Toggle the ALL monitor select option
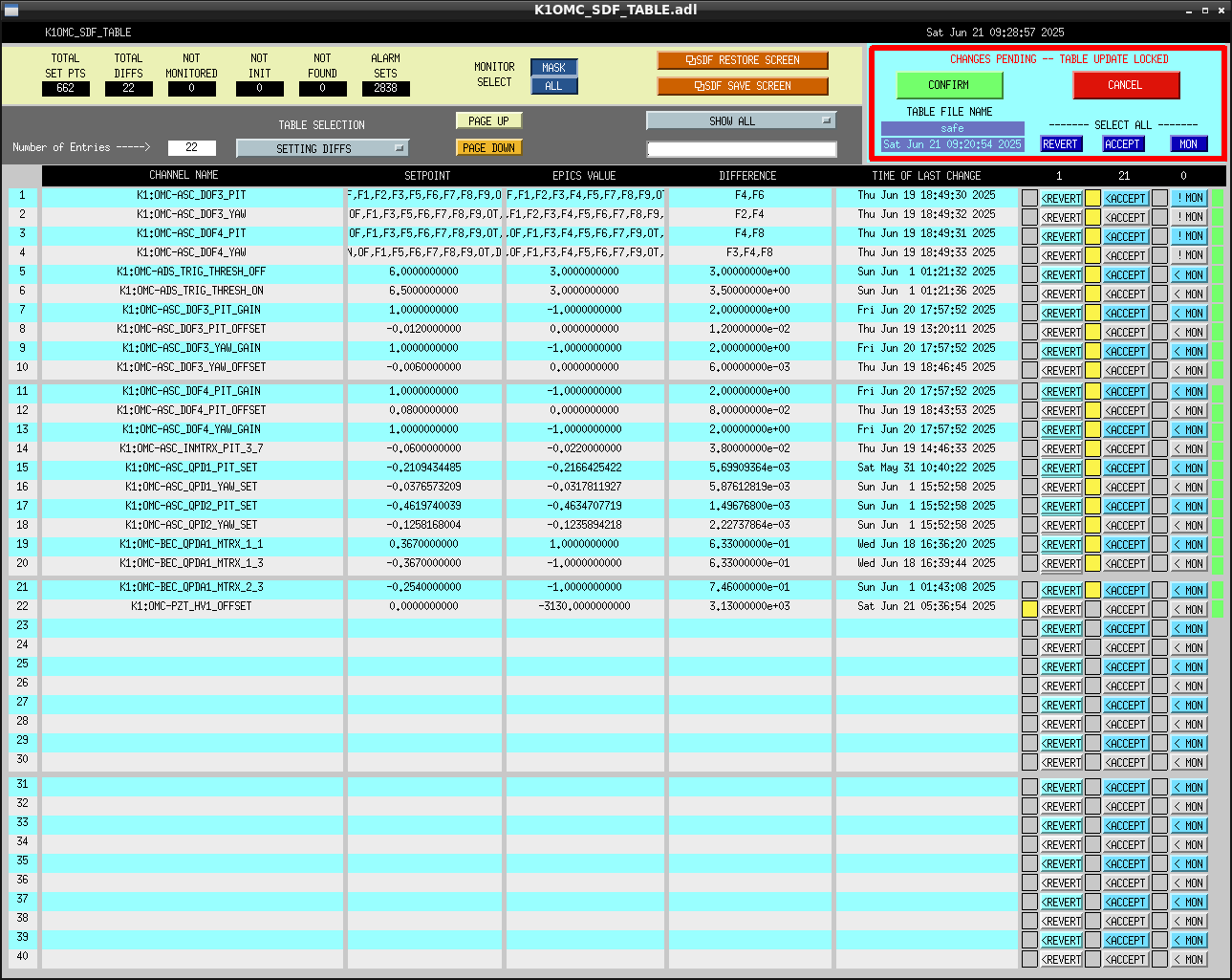Screen dimensions: 1232x980 554,86
